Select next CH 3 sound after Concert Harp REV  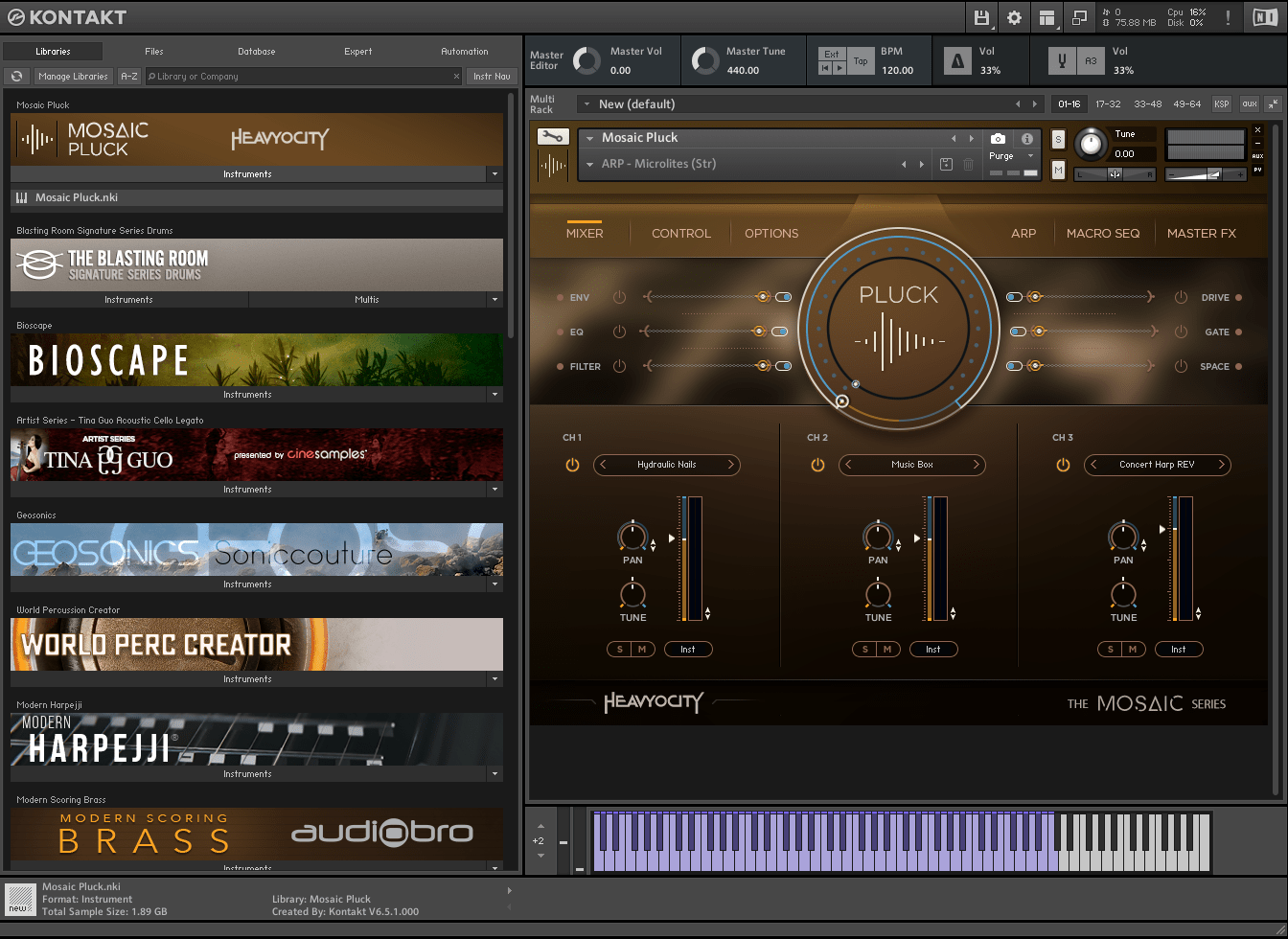pos(1221,465)
